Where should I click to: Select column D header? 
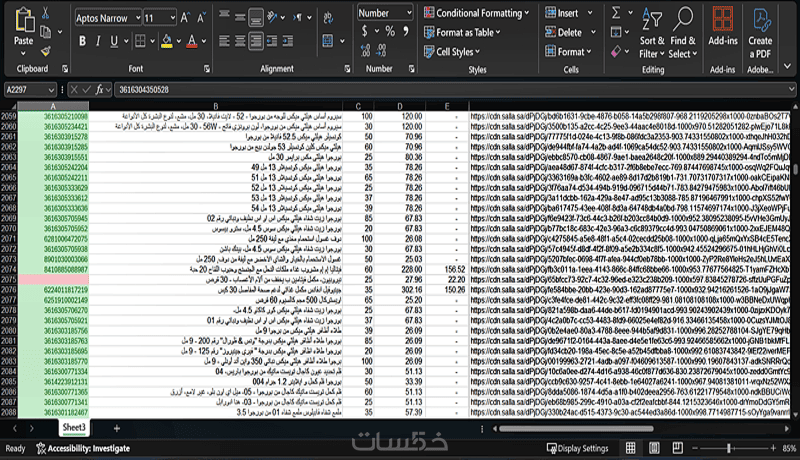point(400,106)
